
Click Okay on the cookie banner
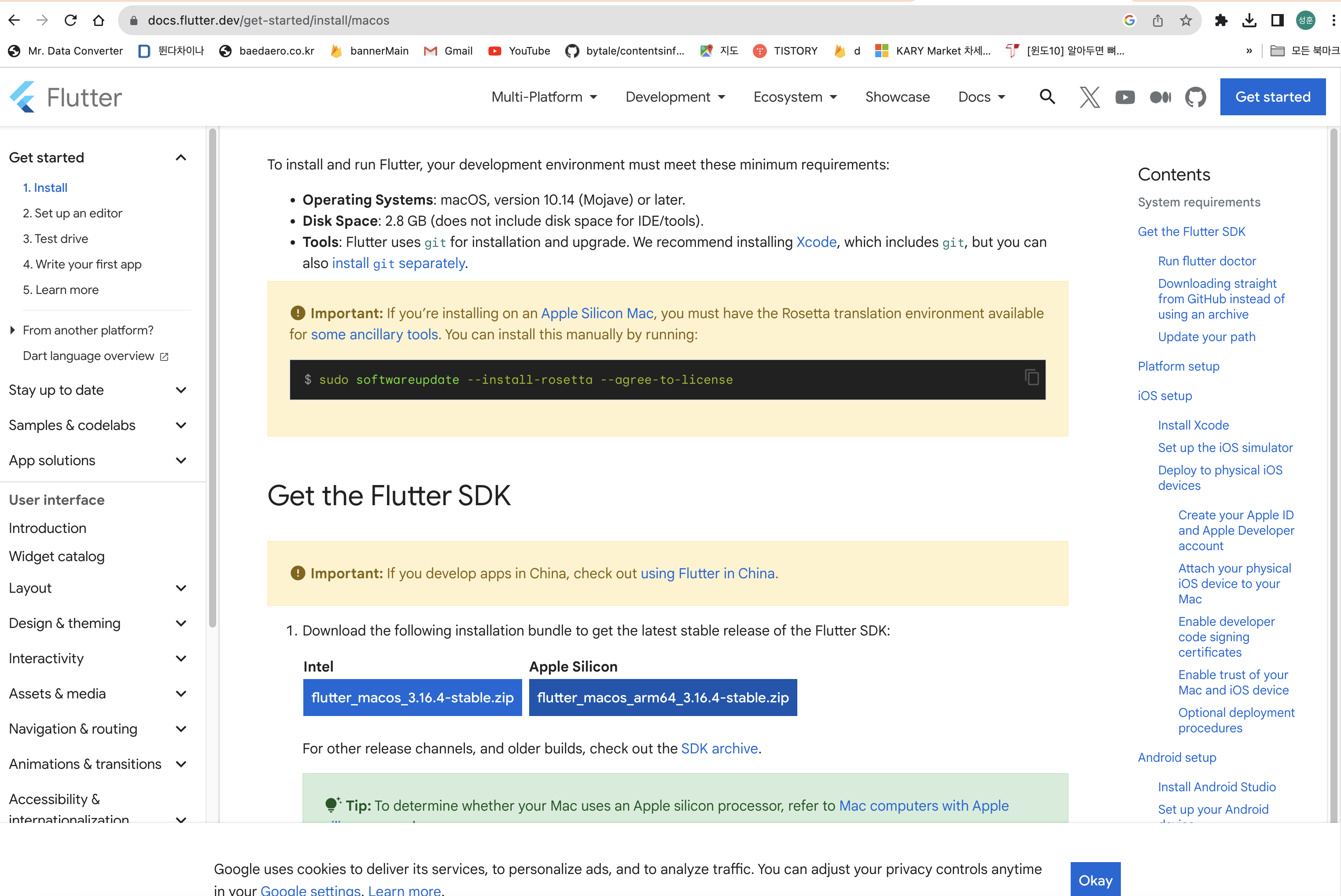click(1094, 880)
